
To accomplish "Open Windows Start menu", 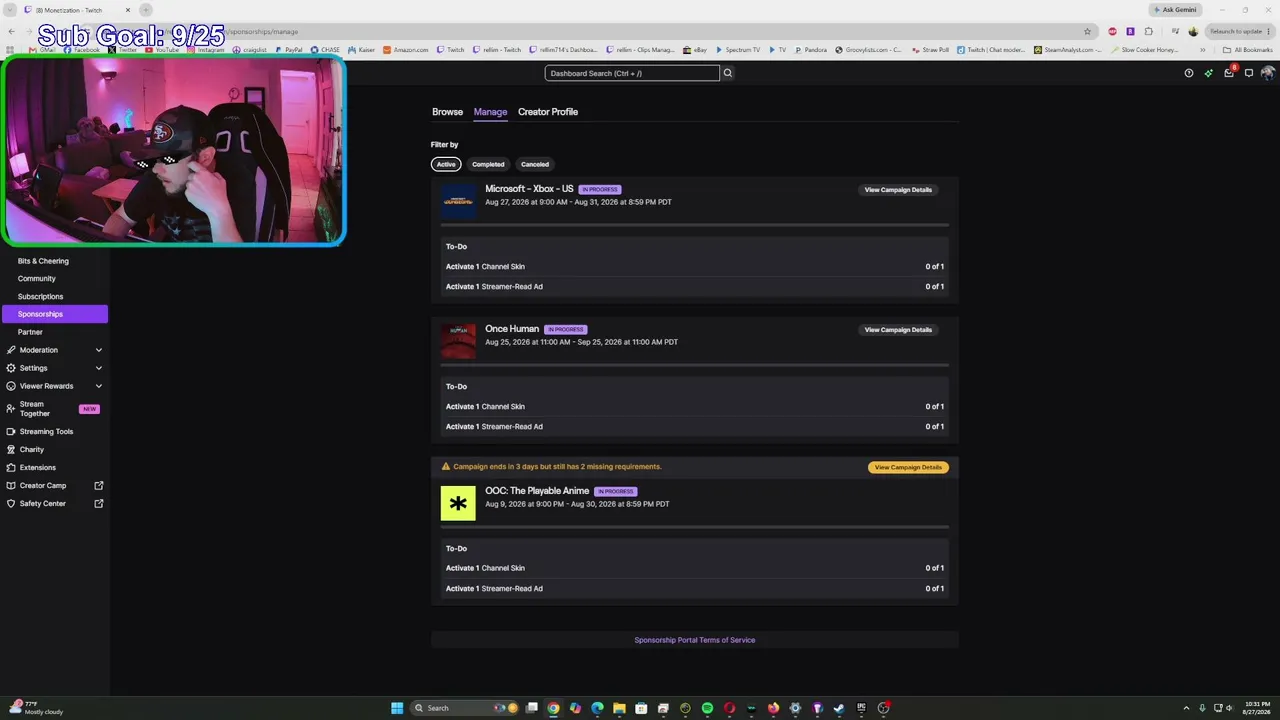I will 397,708.
